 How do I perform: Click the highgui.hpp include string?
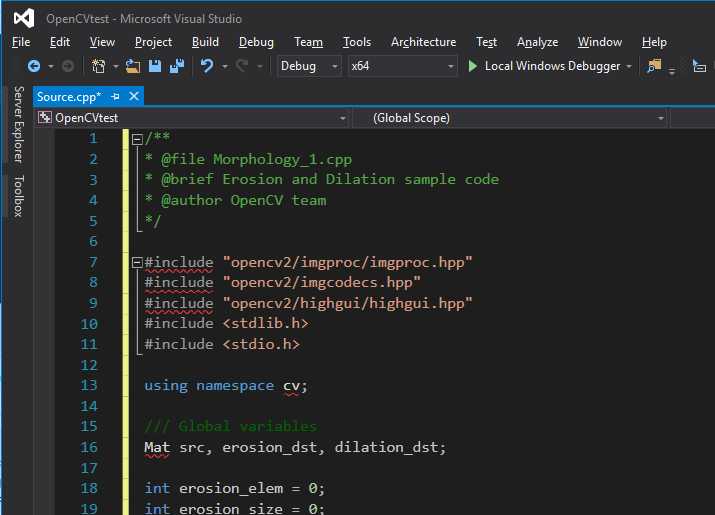click(x=347, y=303)
